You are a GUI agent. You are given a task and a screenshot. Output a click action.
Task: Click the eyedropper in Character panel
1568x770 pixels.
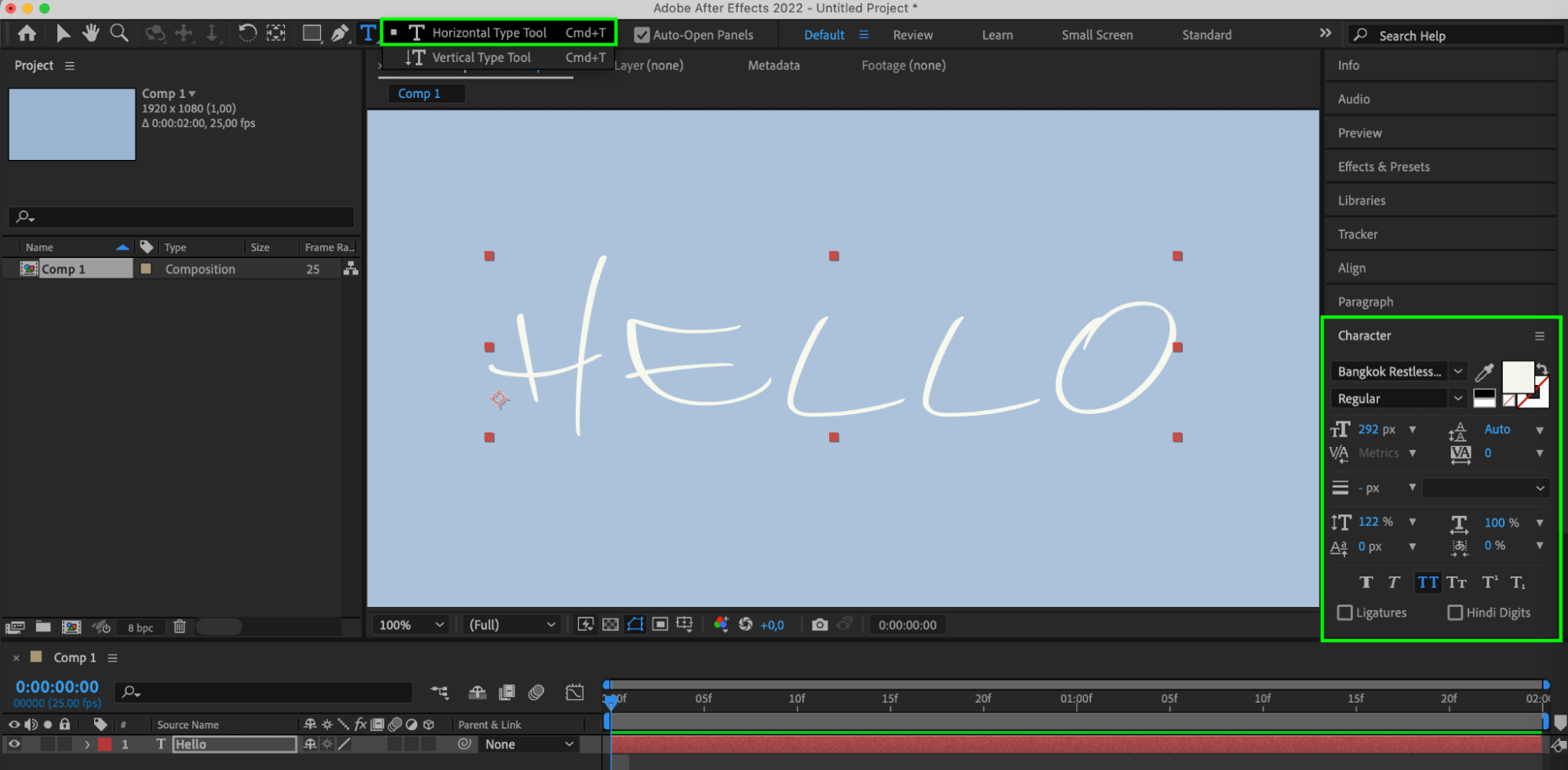(1484, 372)
